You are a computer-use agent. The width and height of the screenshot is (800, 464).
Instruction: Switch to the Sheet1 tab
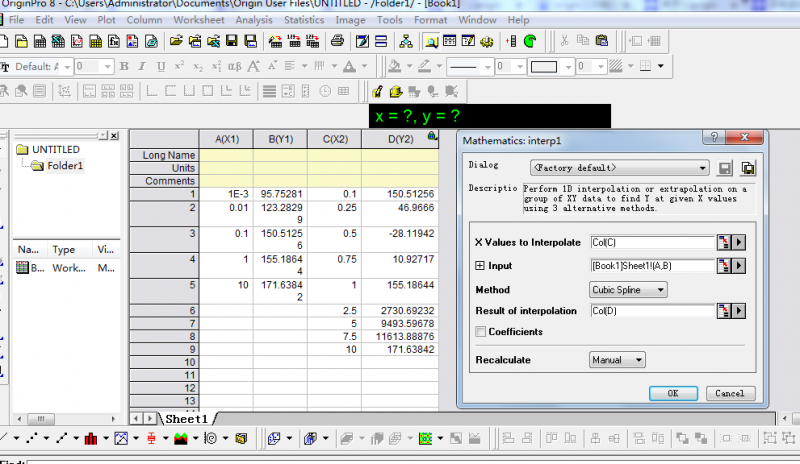tap(186, 419)
